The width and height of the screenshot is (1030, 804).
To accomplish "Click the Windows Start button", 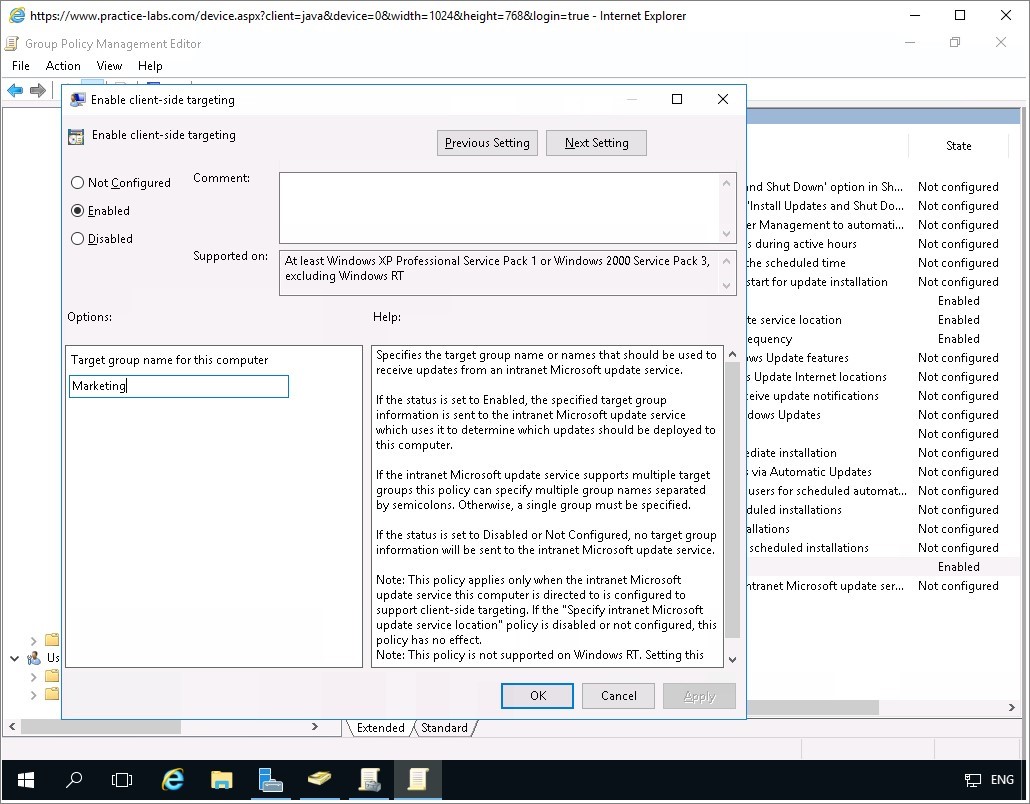I will 25,780.
